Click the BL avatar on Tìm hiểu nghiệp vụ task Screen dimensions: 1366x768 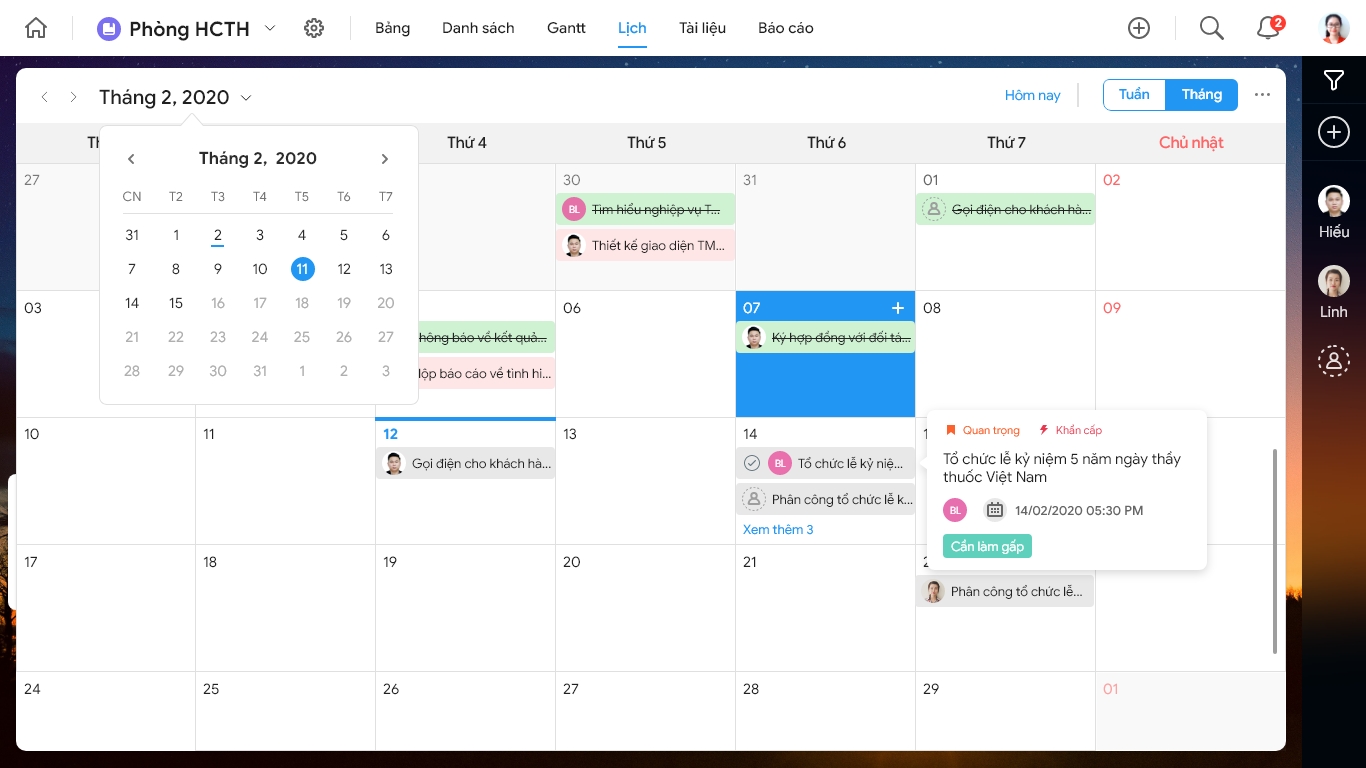click(x=574, y=209)
